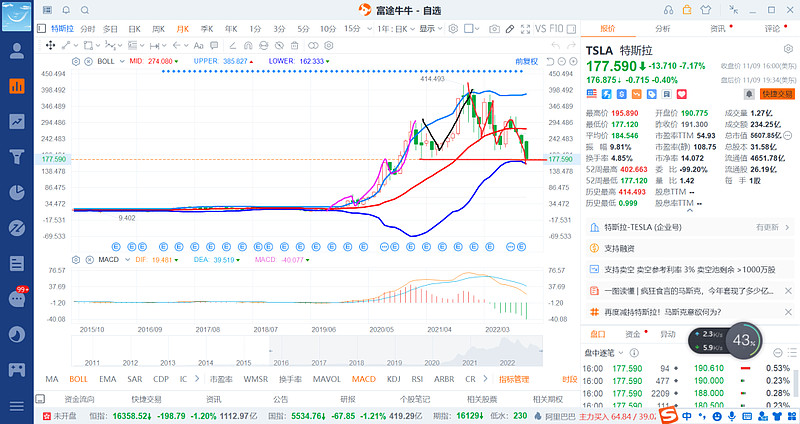Open the orange market quotes sidebar icon
This screenshot has width=800, height=424.
point(17,86)
